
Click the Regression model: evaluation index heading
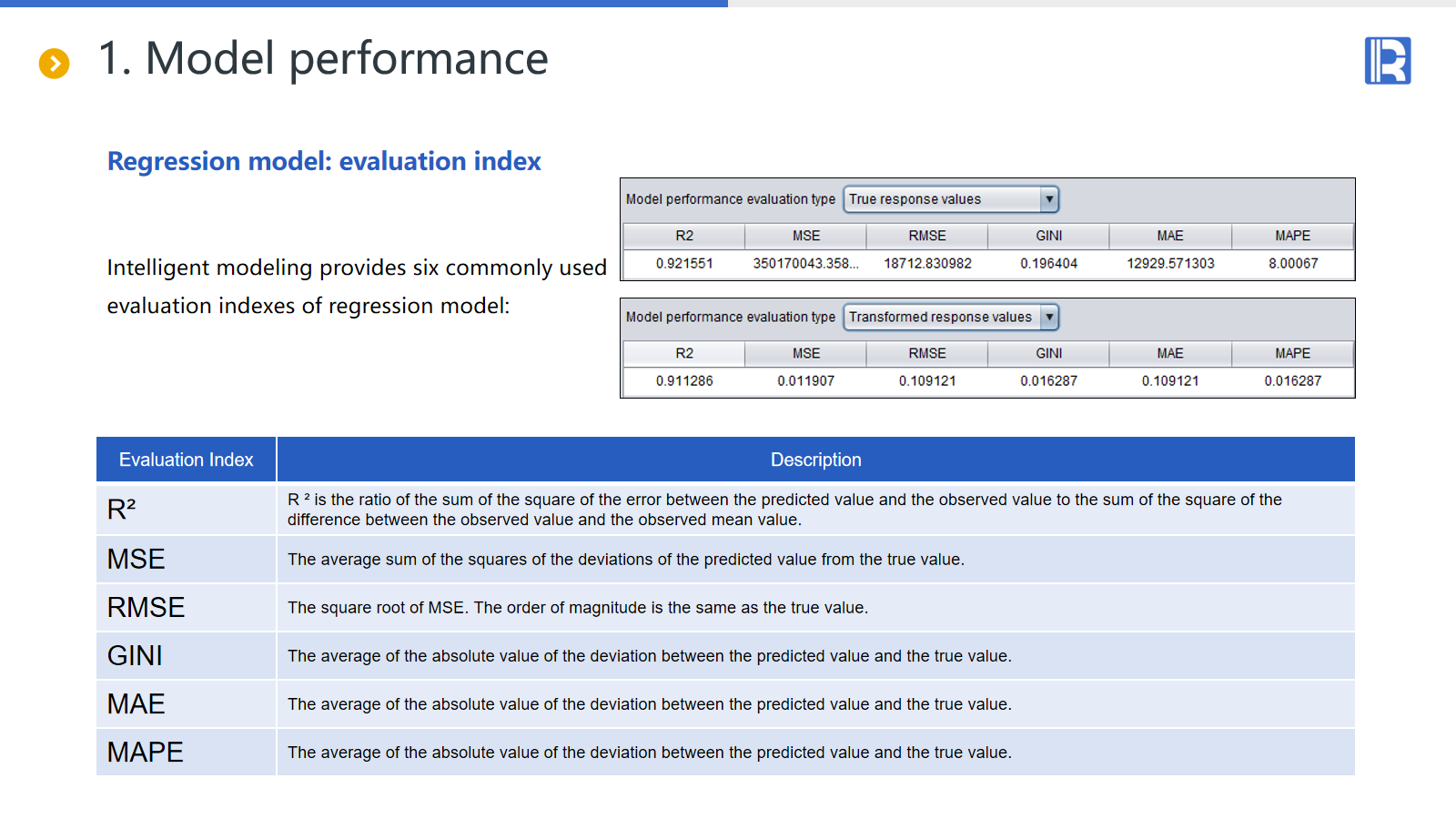point(324,161)
